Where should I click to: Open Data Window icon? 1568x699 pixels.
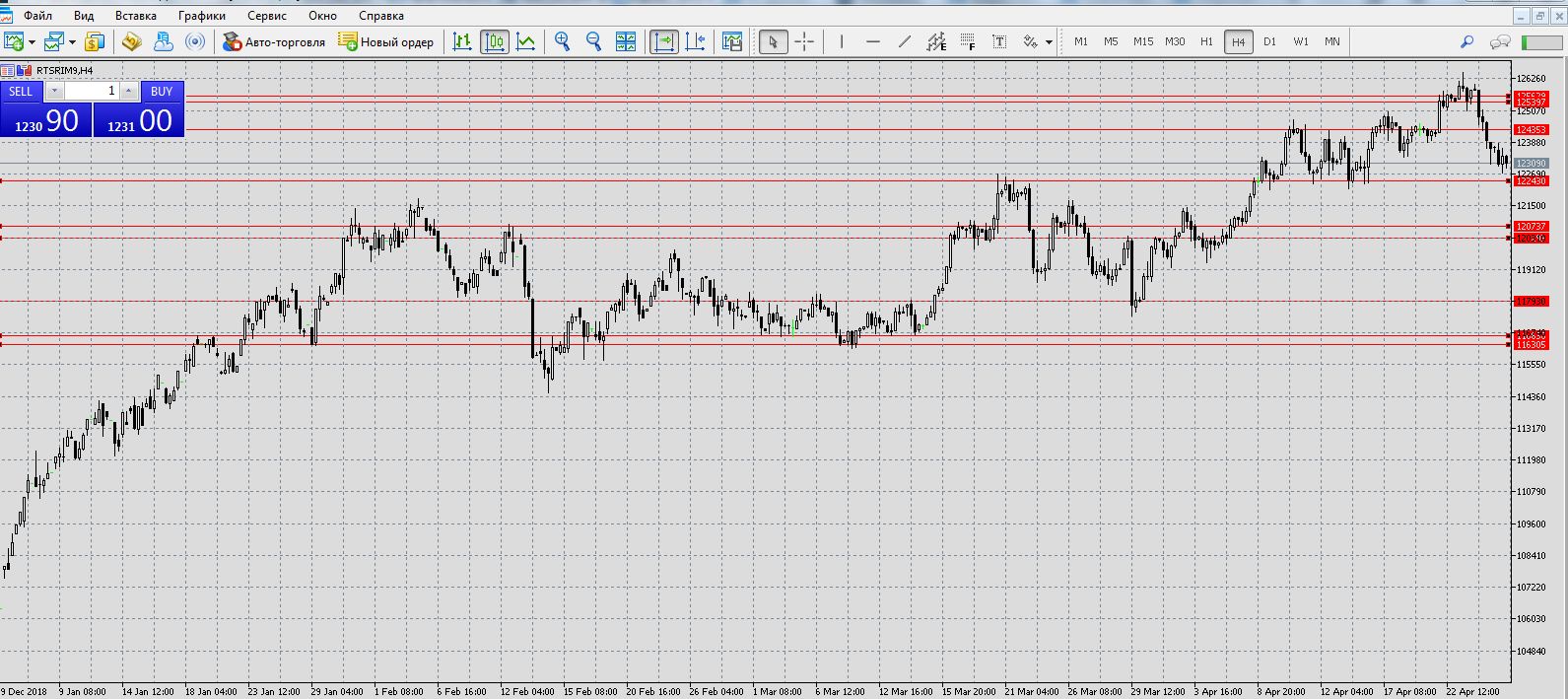pyautogui.click(x=131, y=41)
